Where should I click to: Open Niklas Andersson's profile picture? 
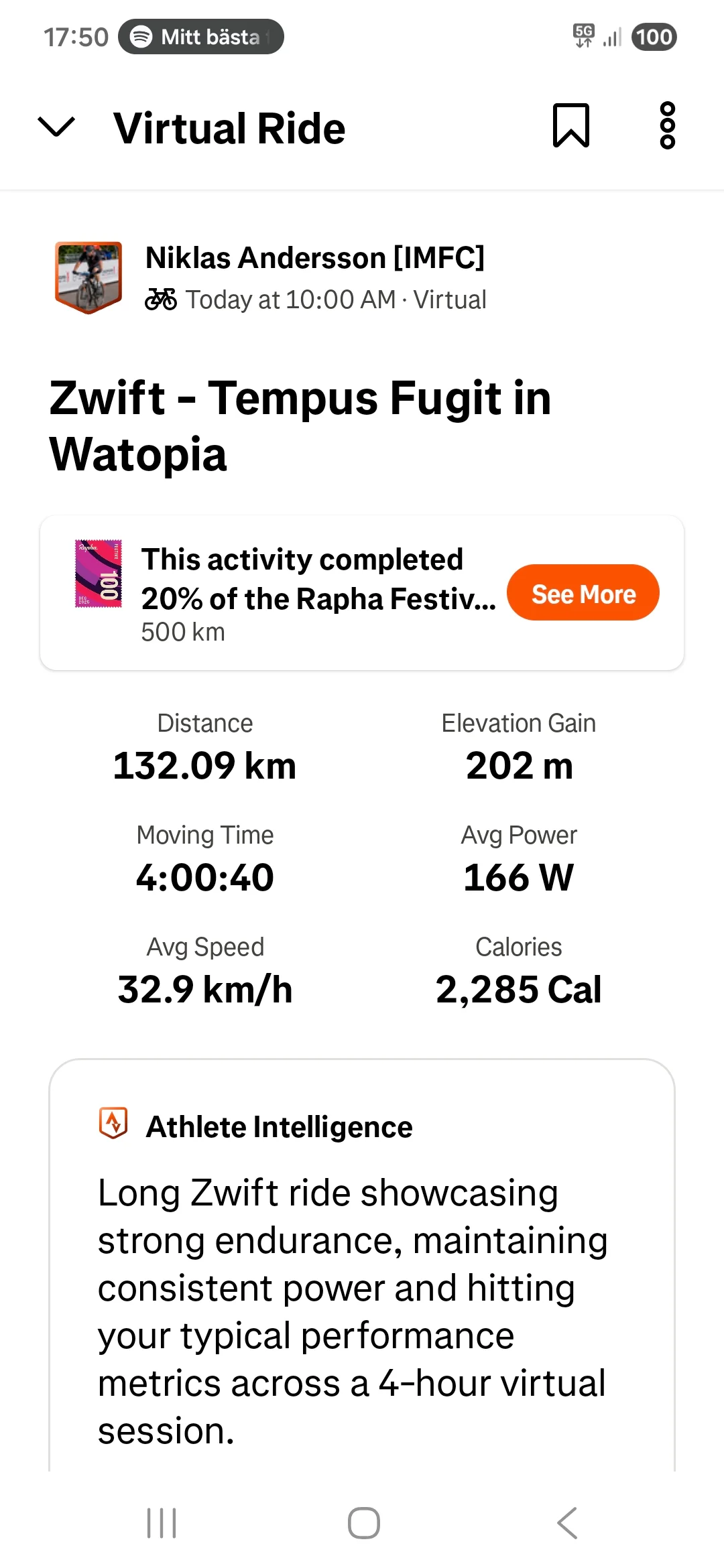(x=88, y=277)
